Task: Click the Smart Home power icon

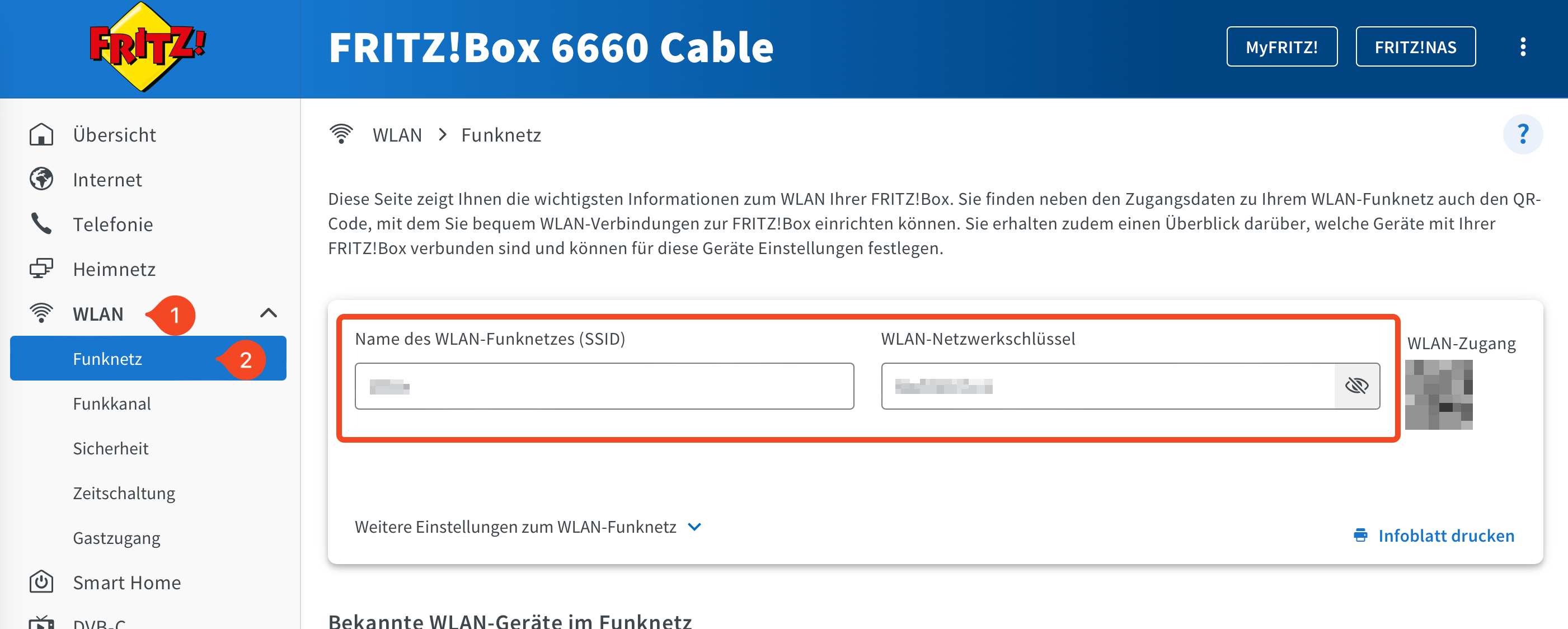Action: click(x=41, y=582)
